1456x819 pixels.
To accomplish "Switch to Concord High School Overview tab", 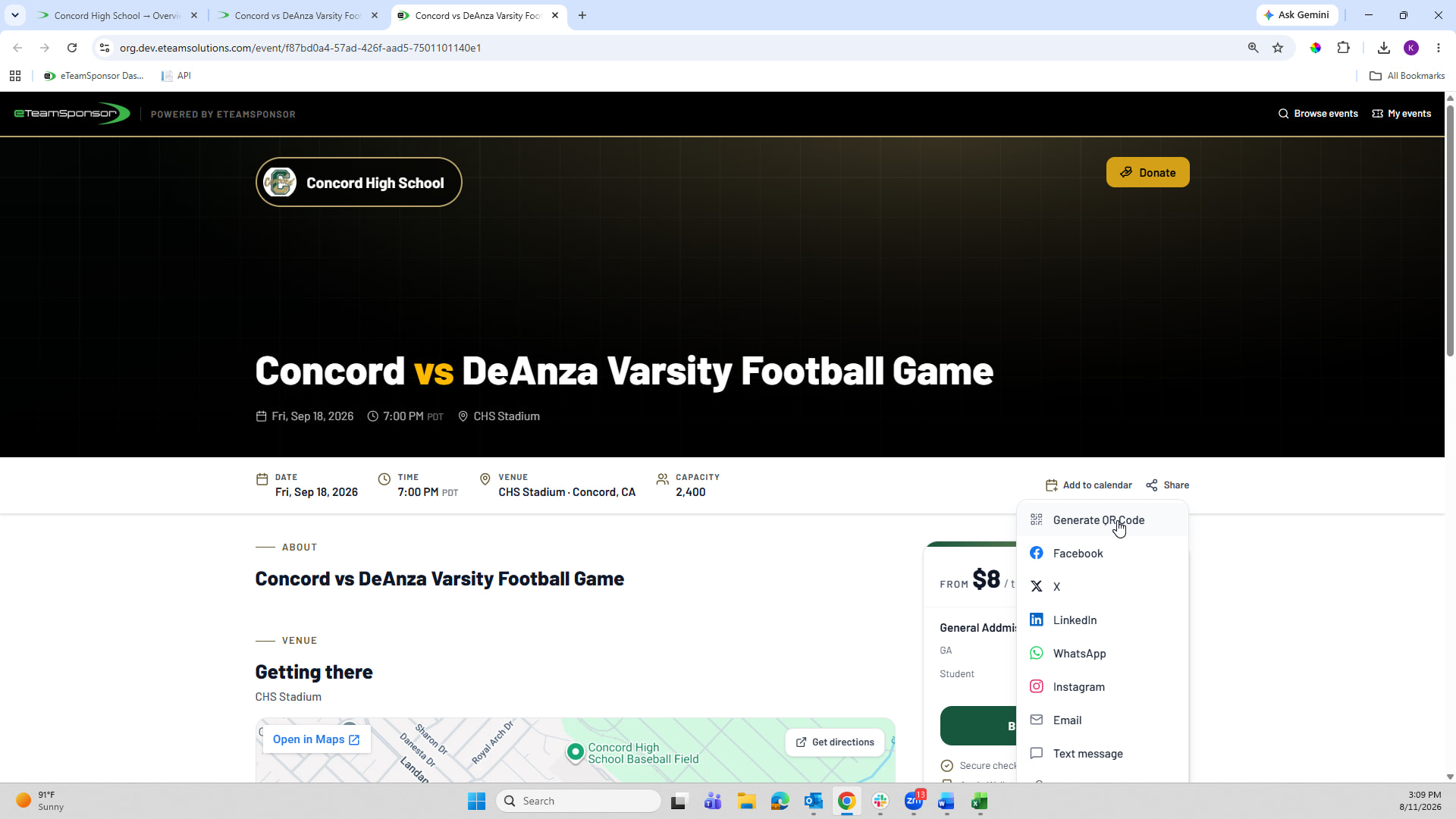I will pyautogui.click(x=118, y=15).
